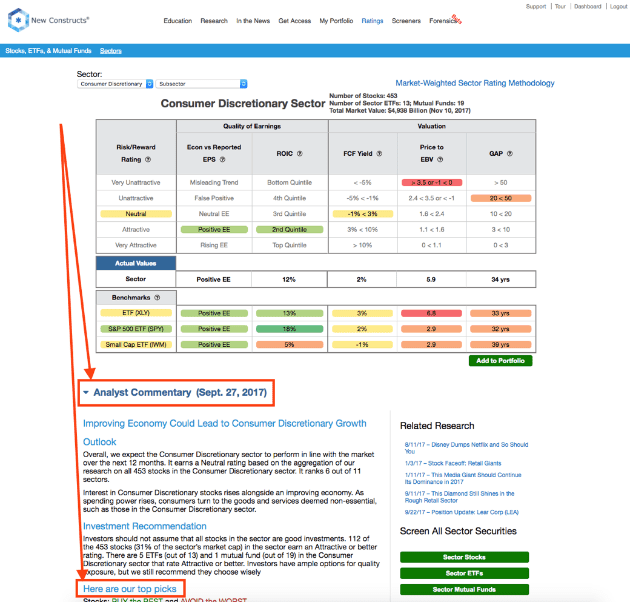Click Here are our top picks link
This screenshot has width=630, height=602.
(130, 589)
